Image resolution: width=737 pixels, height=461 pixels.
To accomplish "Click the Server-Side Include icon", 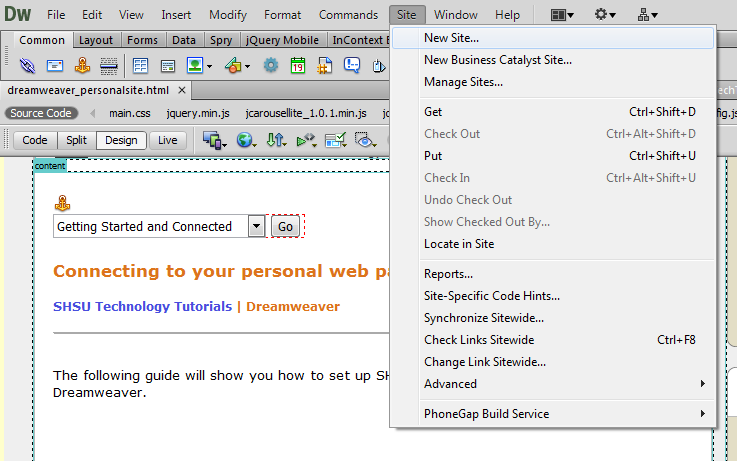I will (325, 65).
